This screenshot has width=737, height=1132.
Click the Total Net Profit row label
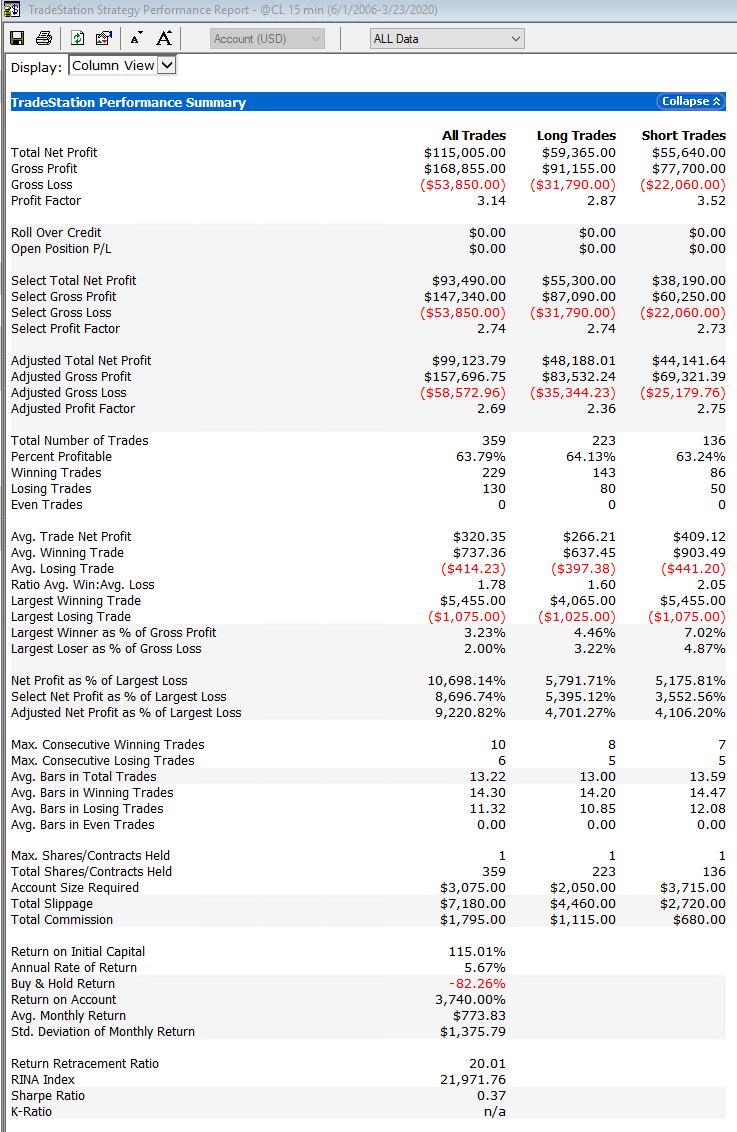[54, 152]
